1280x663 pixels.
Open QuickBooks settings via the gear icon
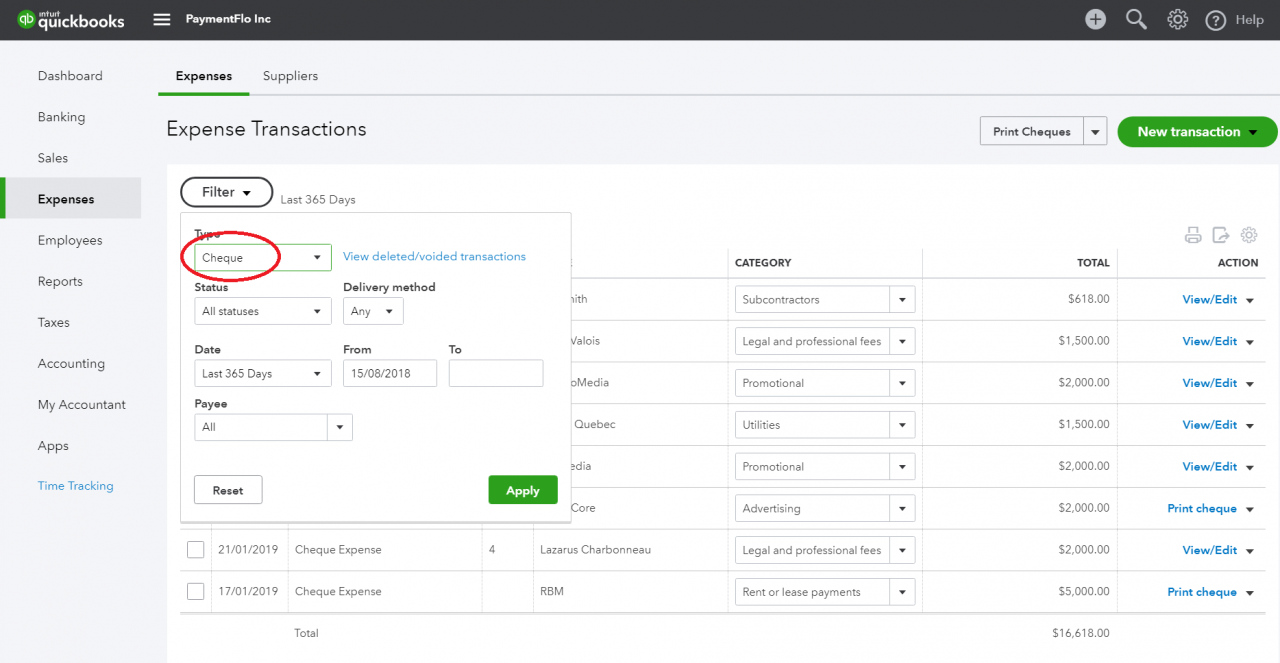(x=1177, y=18)
